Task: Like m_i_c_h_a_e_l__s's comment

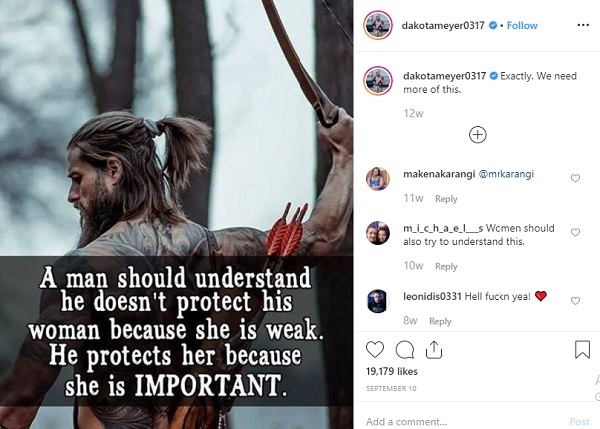Action: 575,232
